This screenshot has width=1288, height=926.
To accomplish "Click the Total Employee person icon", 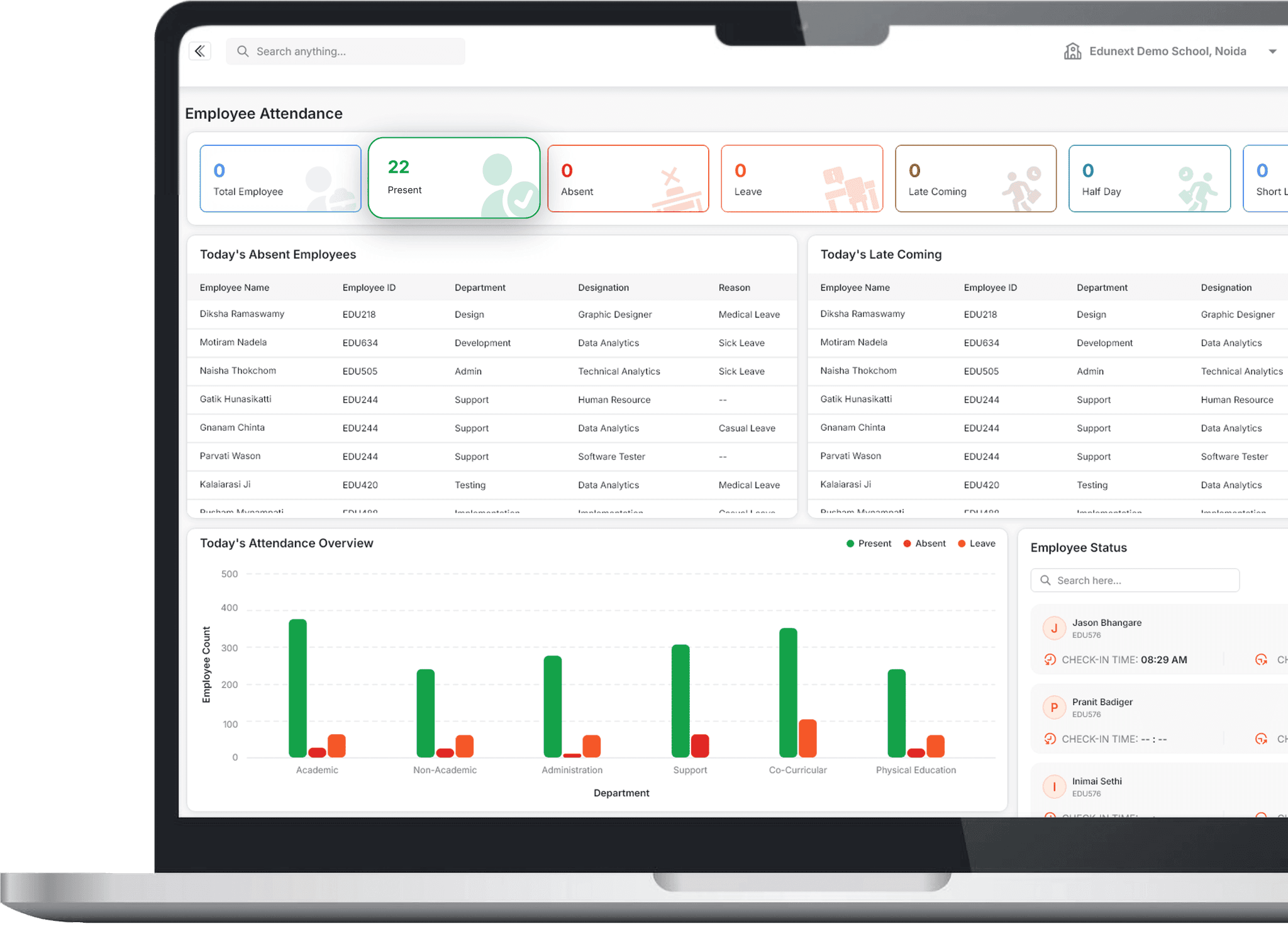I will click(x=330, y=189).
